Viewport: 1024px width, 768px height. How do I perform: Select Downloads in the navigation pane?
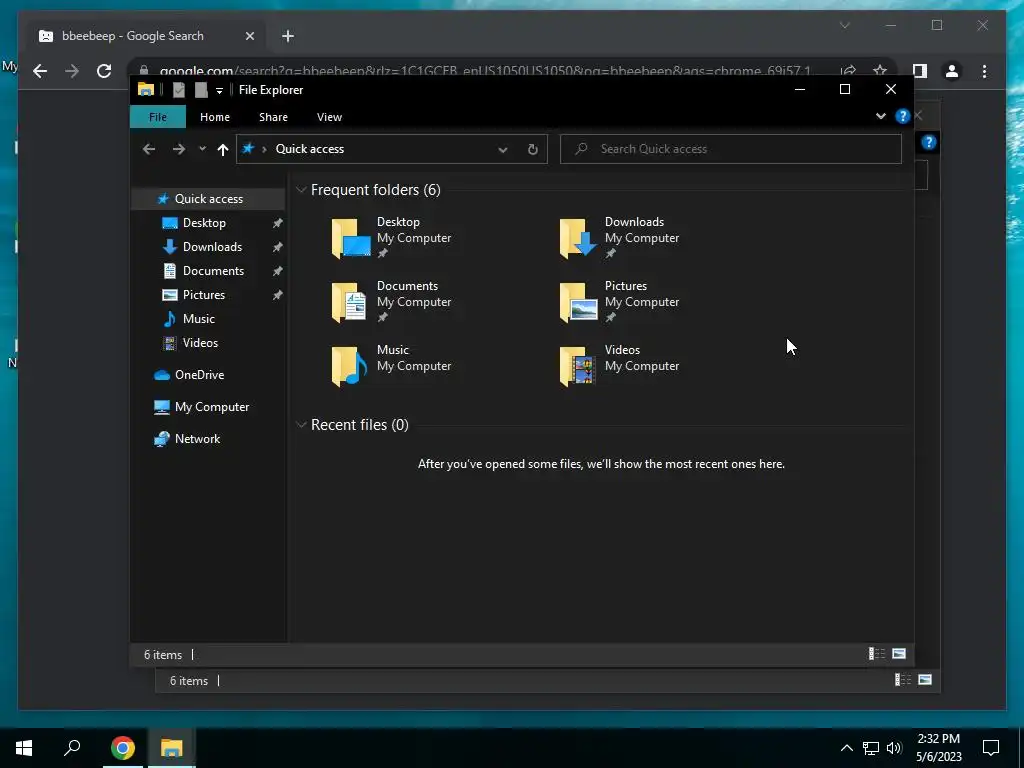tap(212, 247)
